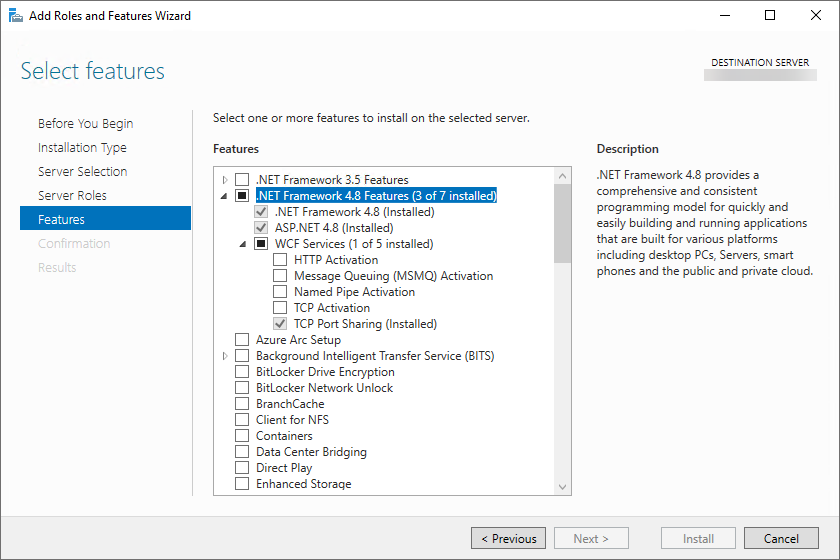840x560 pixels.
Task: Select ".NET Framework 4.8 (Installed)" row
Action: coord(355,212)
